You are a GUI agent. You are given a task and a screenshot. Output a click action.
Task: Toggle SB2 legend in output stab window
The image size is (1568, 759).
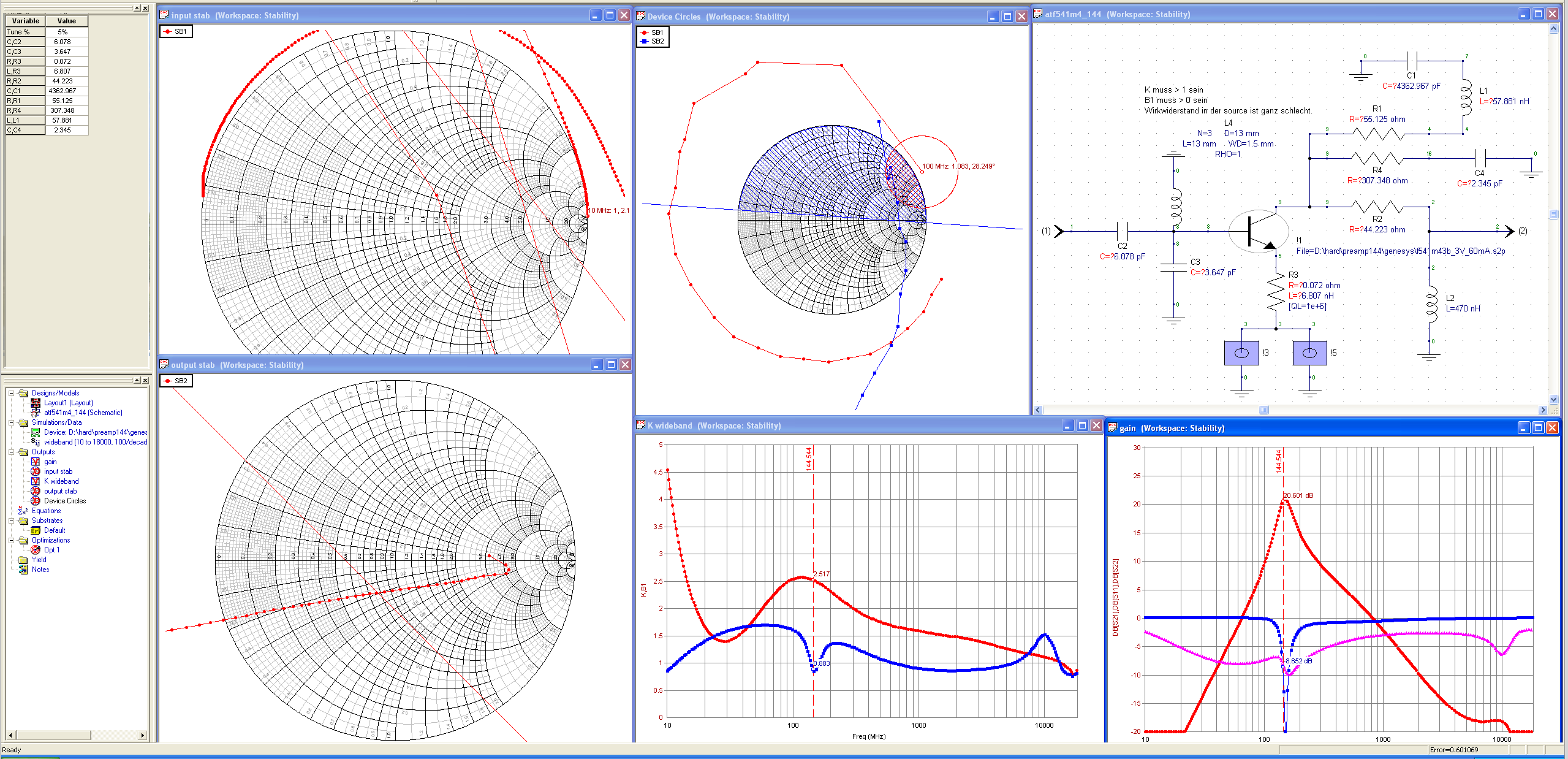click(x=176, y=381)
